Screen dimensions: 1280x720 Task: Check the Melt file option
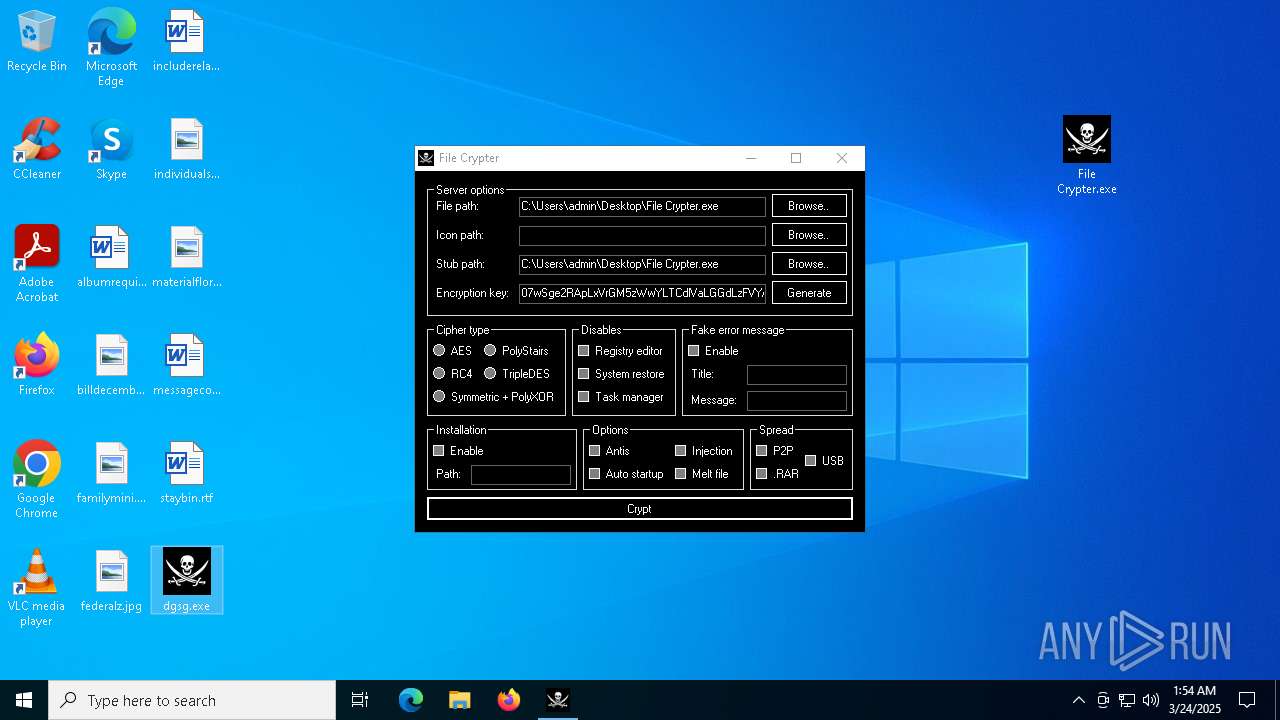681,474
